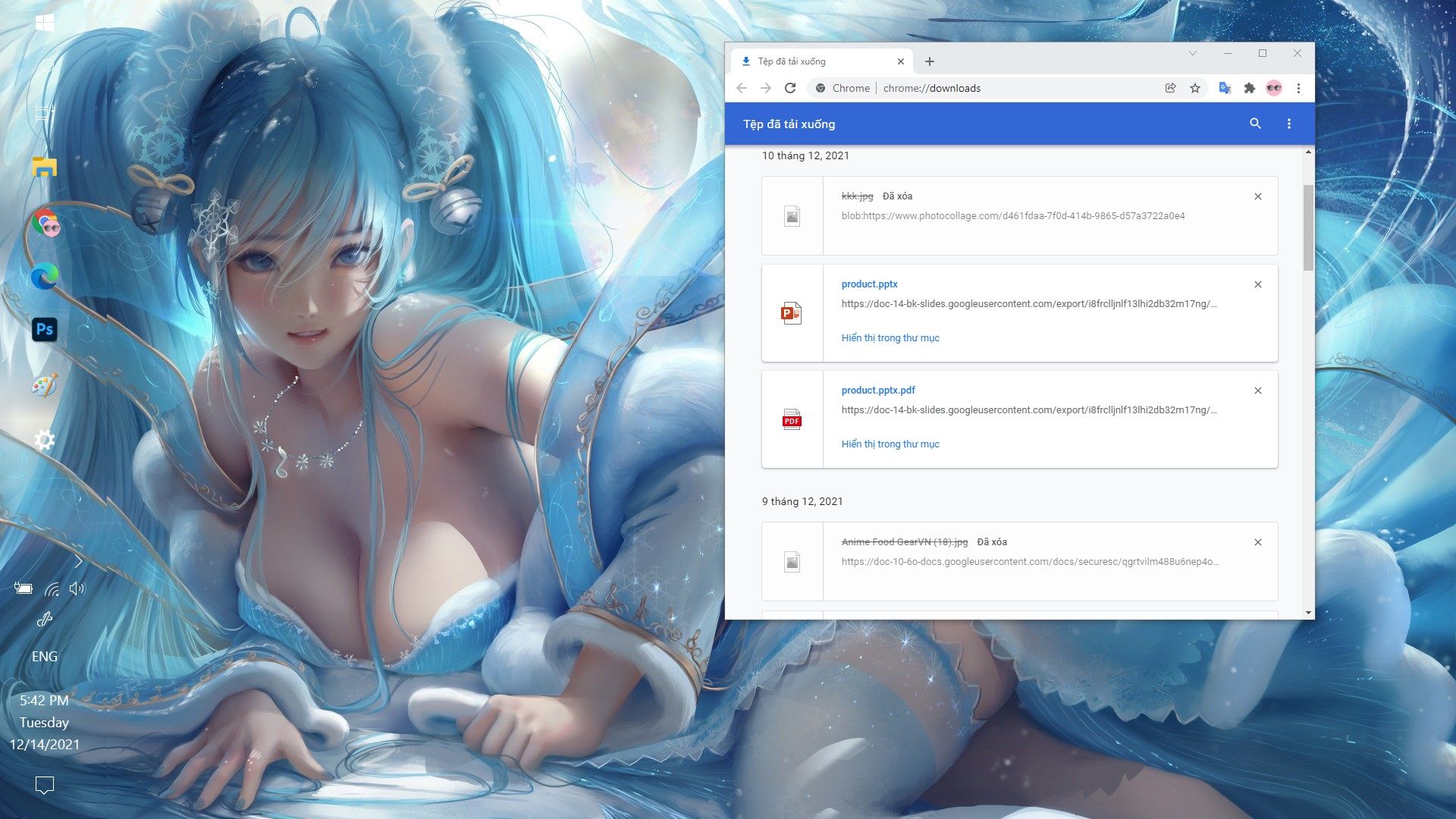The width and height of the screenshot is (1456, 819).
Task: Click the Chrome Extensions toolbar icon
Action: tap(1248, 88)
